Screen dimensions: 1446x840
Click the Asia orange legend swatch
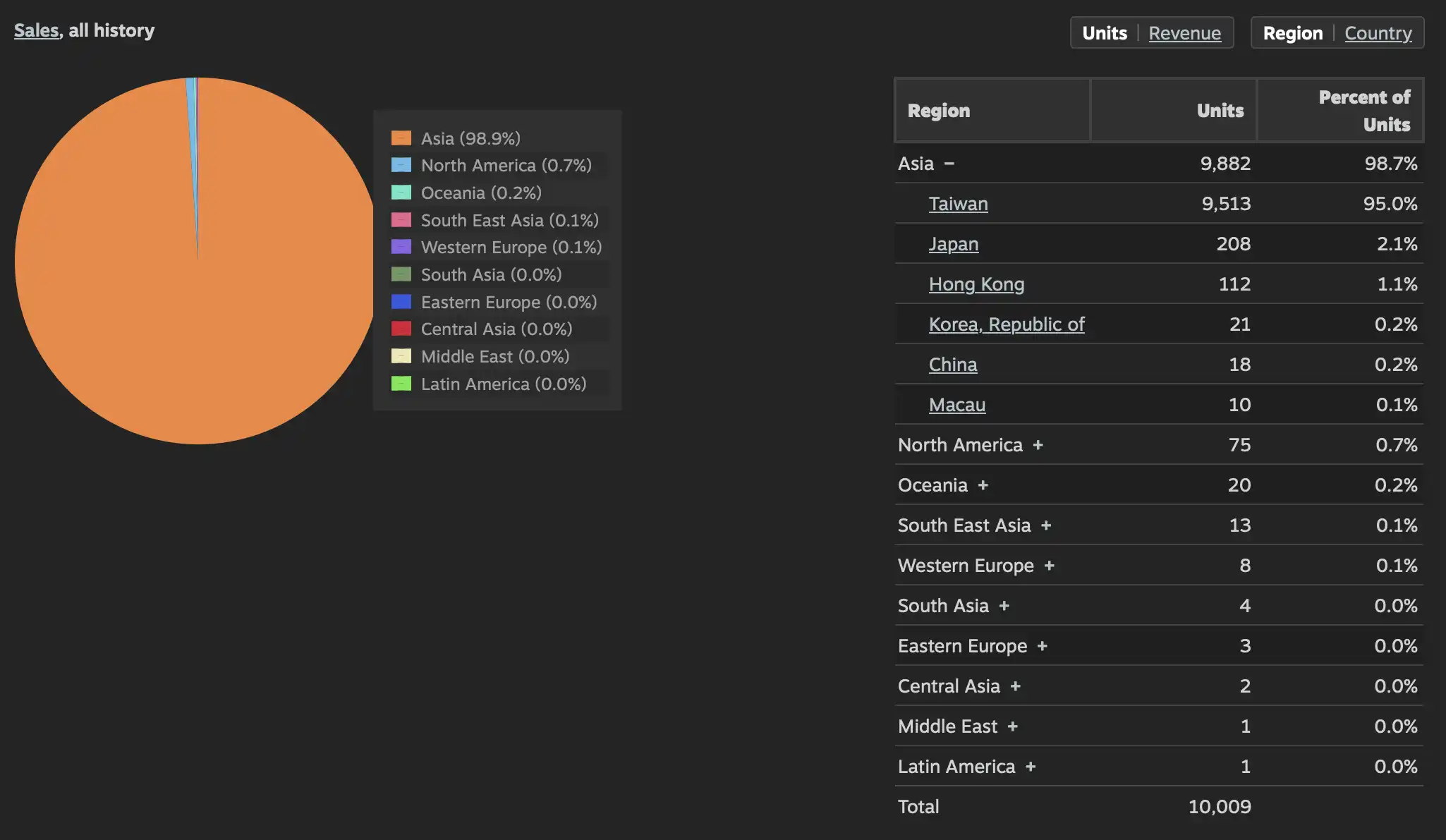coord(401,138)
